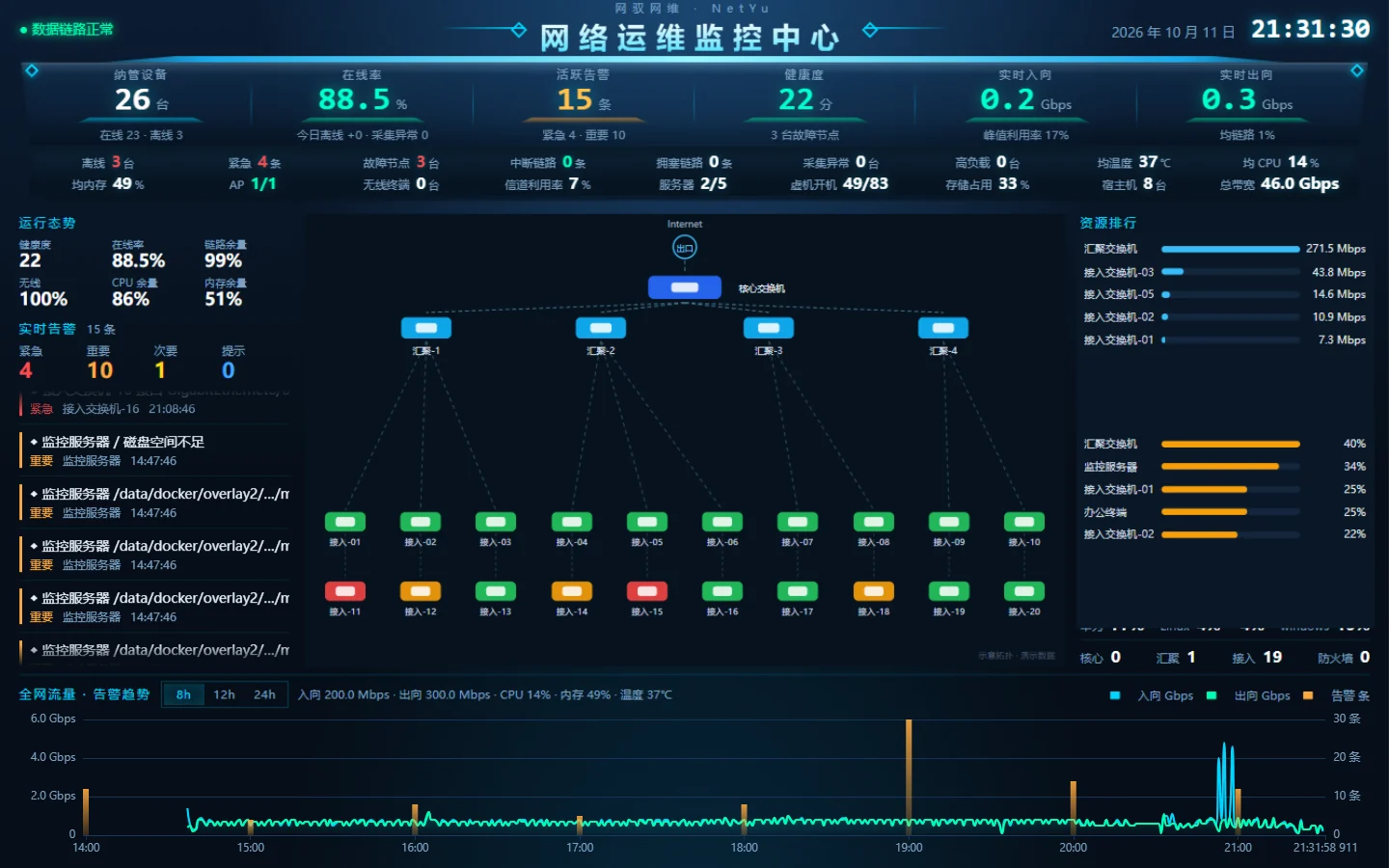1389x868 pixels.
Task: Select the 接入-06 access node
Action: click(722, 522)
